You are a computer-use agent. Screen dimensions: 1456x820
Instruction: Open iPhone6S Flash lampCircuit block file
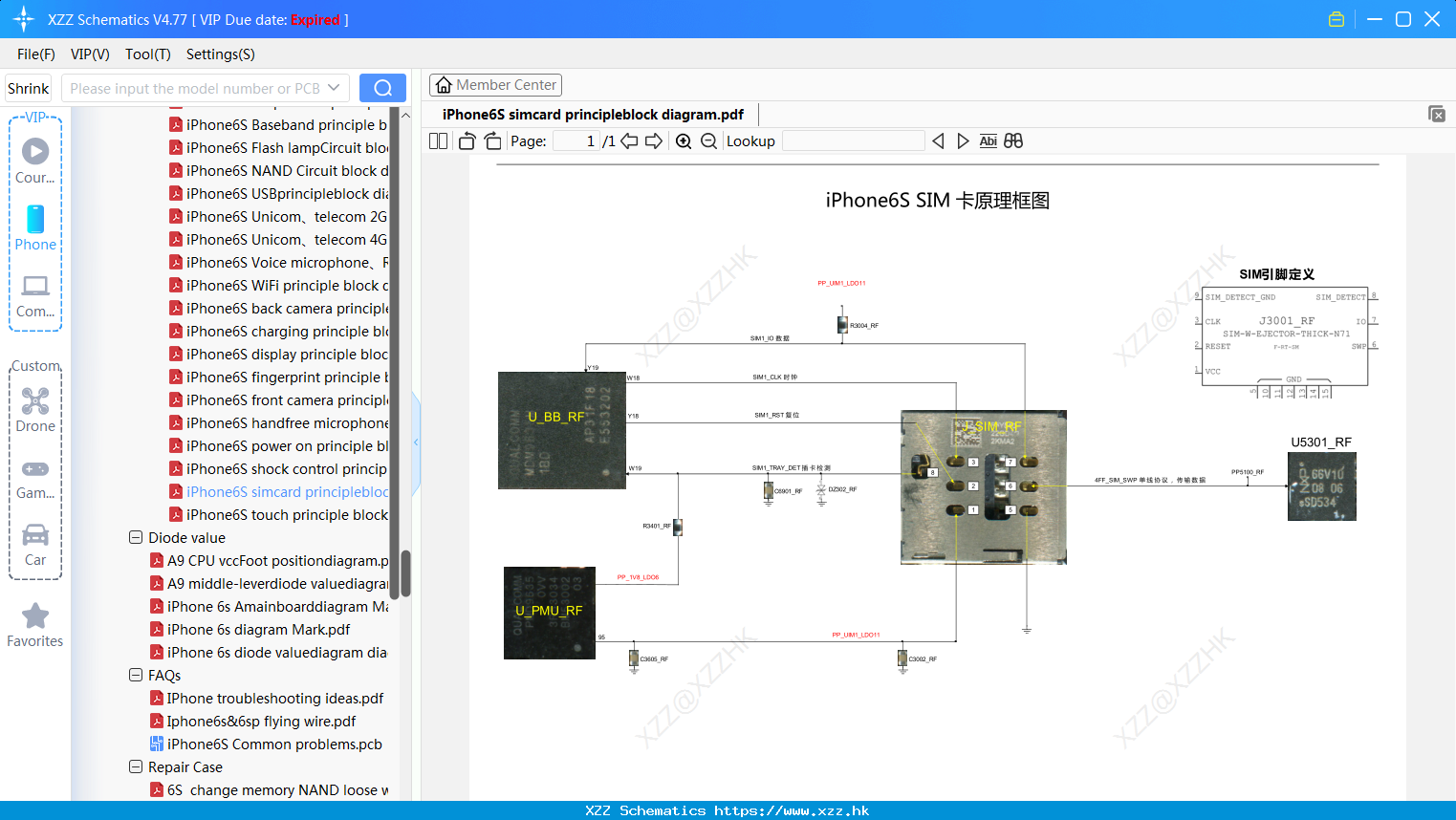[x=278, y=147]
